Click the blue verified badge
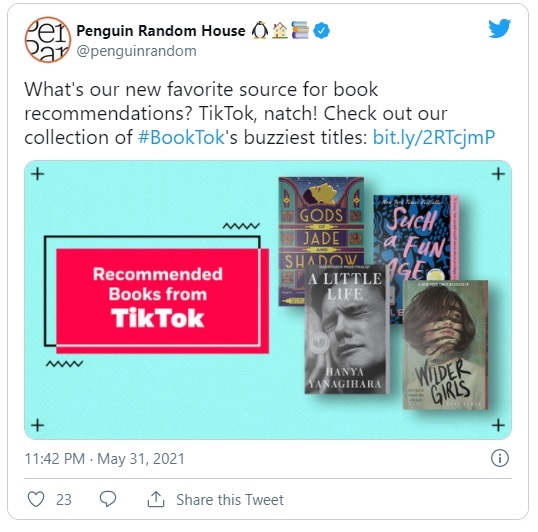The width and height of the screenshot is (538, 532). (x=321, y=31)
